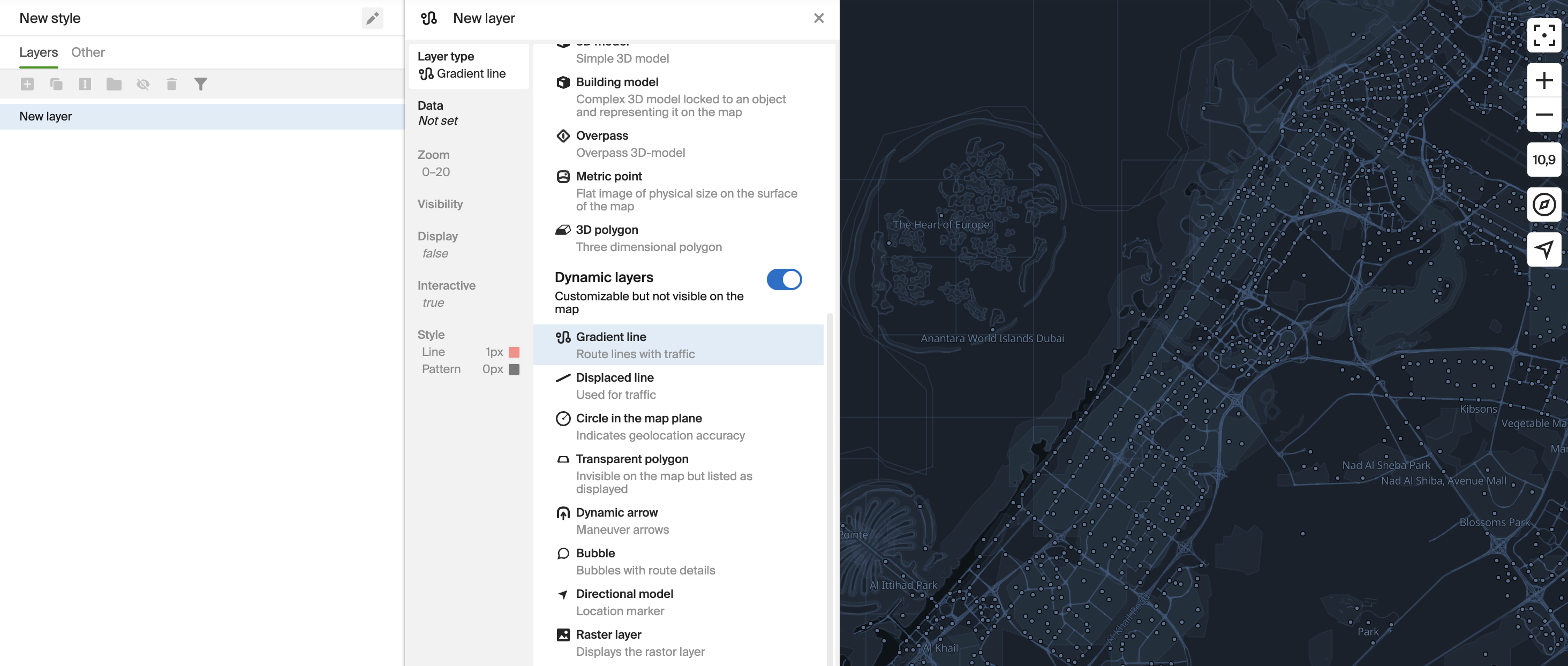This screenshot has height=666, width=1568.
Task: Open the Interactive section
Action: pyautogui.click(x=469, y=294)
